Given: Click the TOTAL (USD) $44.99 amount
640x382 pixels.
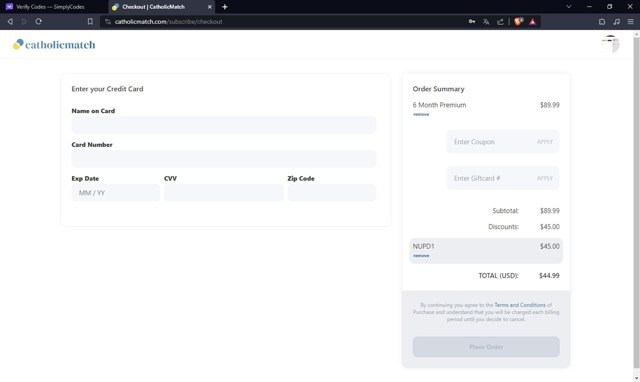Looking at the screenshot, I should coord(549,275).
